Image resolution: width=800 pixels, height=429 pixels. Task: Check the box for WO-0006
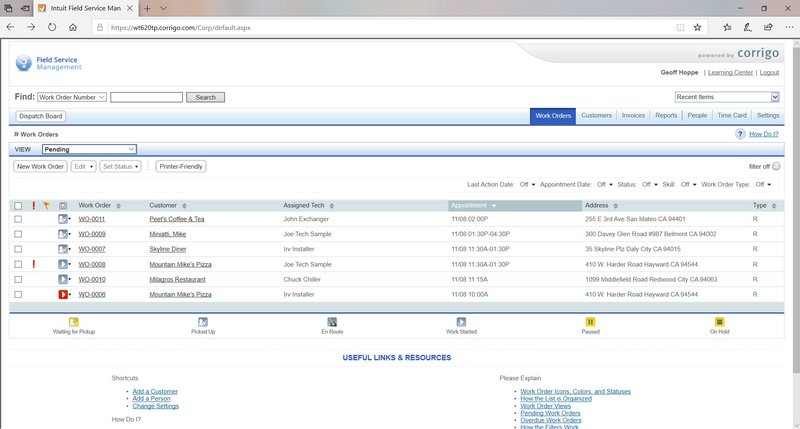(x=18, y=294)
